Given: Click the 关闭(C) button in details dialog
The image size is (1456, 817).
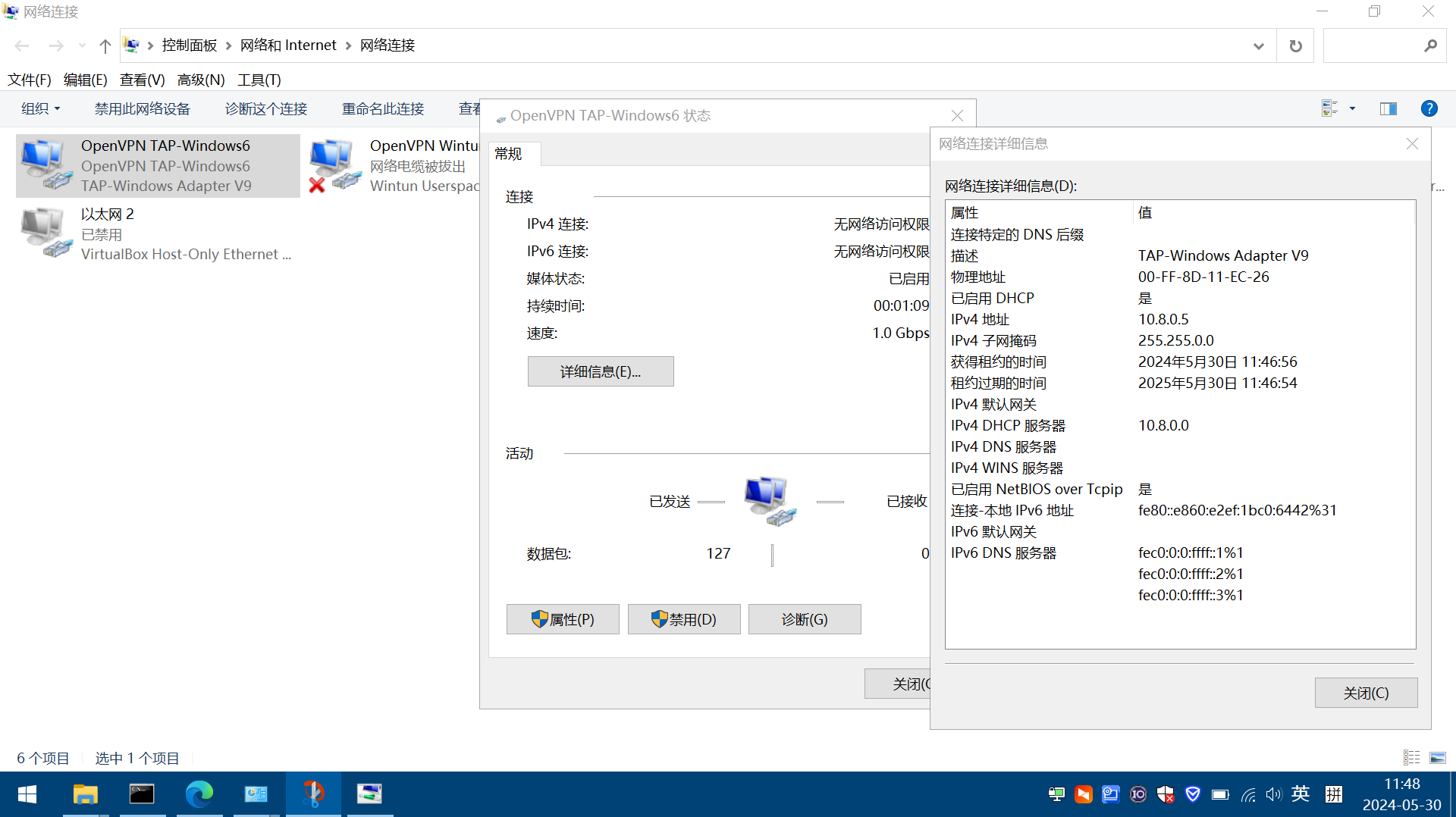Looking at the screenshot, I should click(x=1365, y=693).
